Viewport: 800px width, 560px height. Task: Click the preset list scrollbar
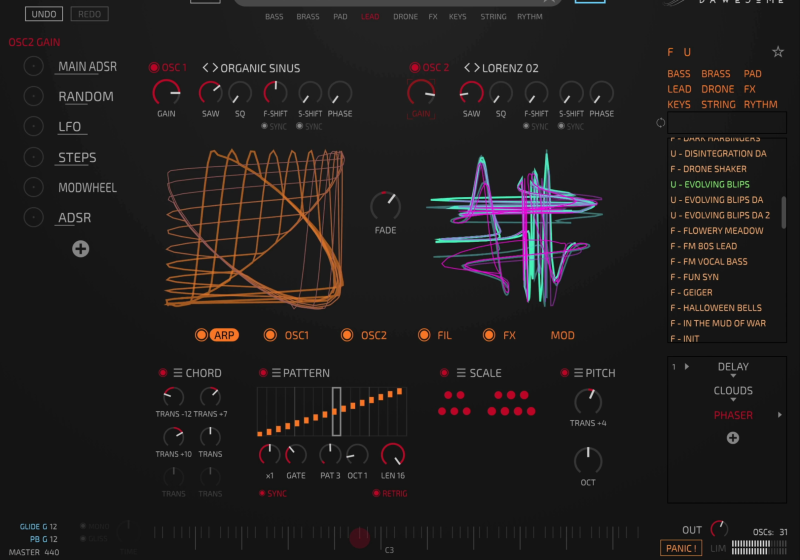click(784, 212)
